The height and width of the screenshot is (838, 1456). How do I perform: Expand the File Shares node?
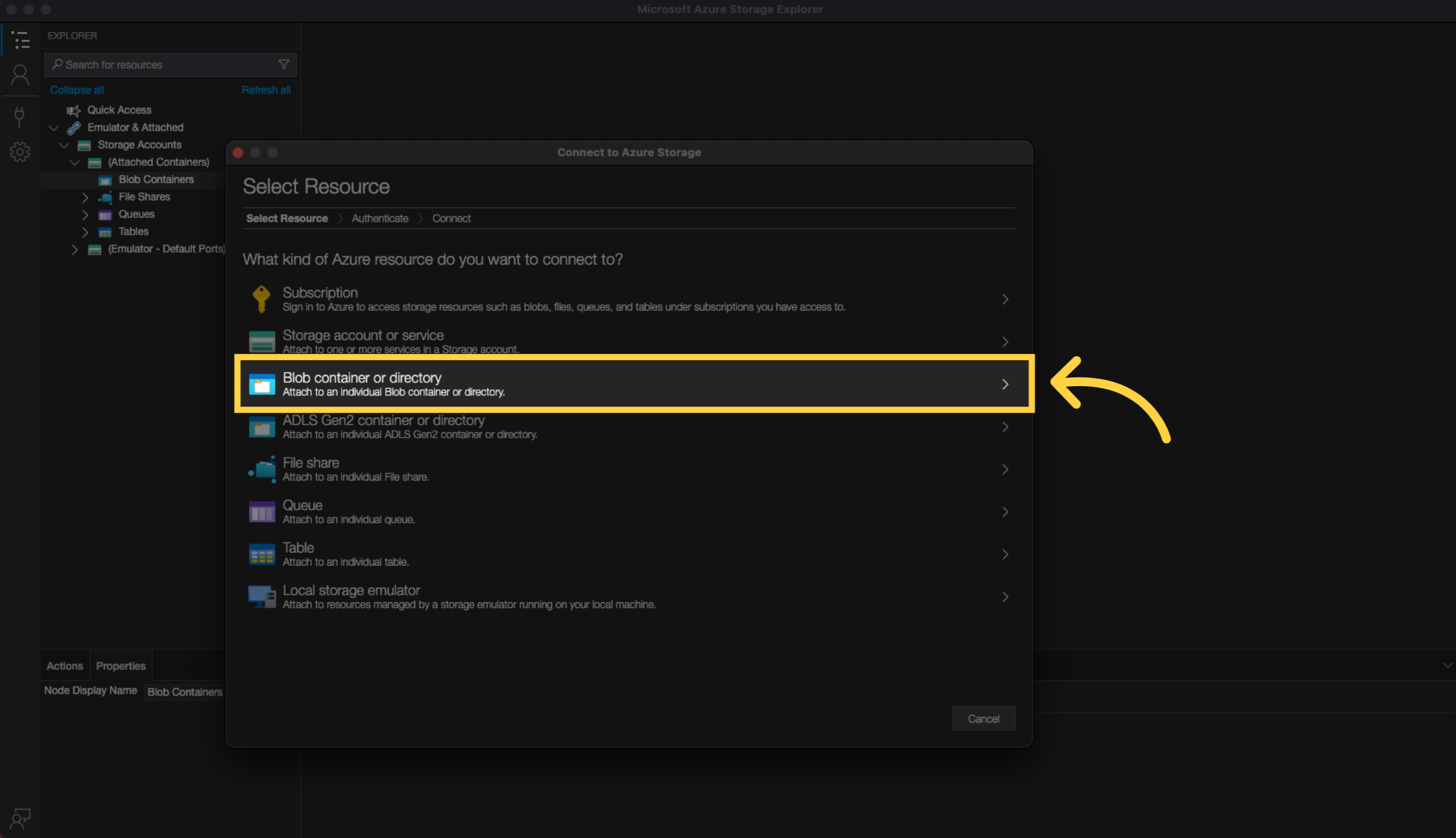(x=85, y=197)
